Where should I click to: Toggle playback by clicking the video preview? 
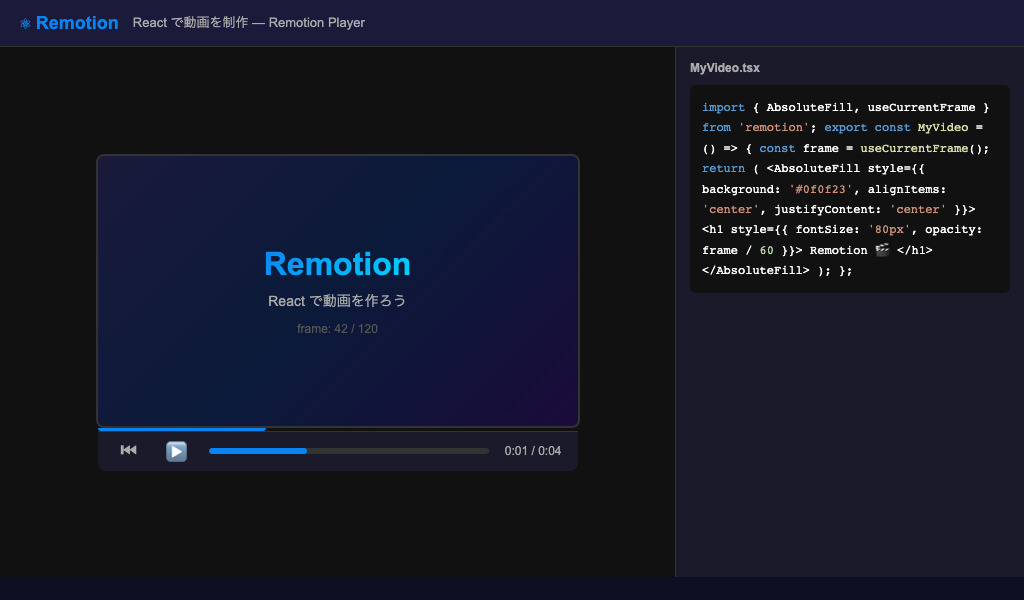point(337,290)
